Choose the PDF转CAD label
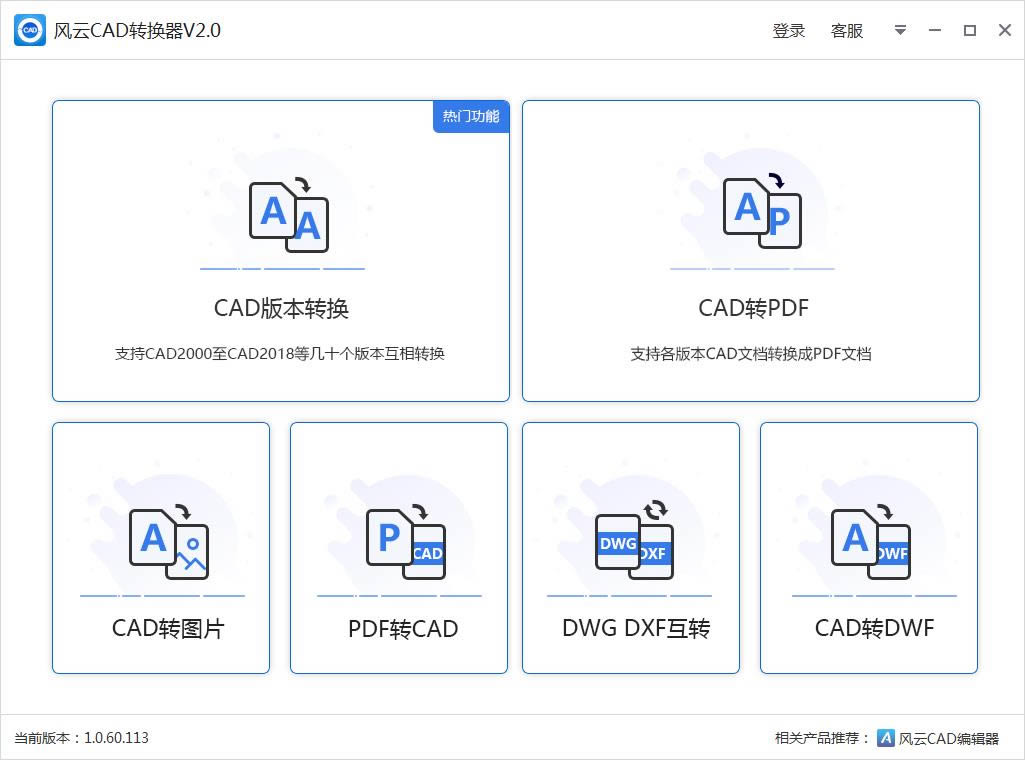The image size is (1025, 760). tap(403, 629)
